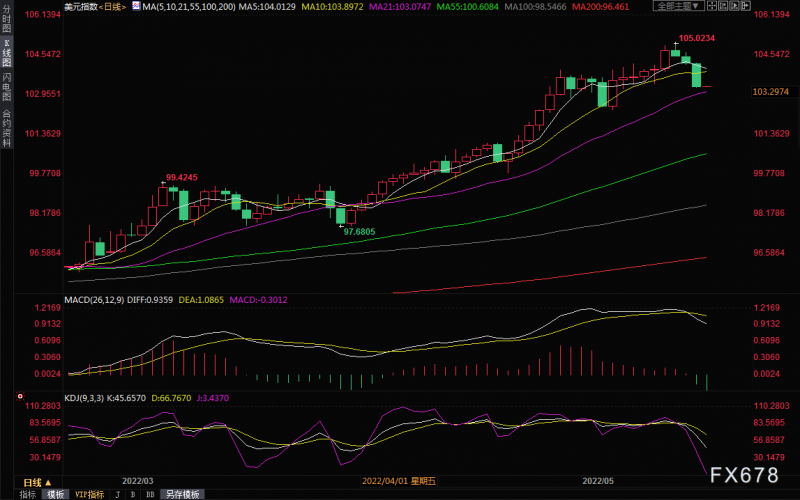Click the chart layout icon next to crosshair
Image resolution: width=800 pixels, height=500 pixels.
723,6
